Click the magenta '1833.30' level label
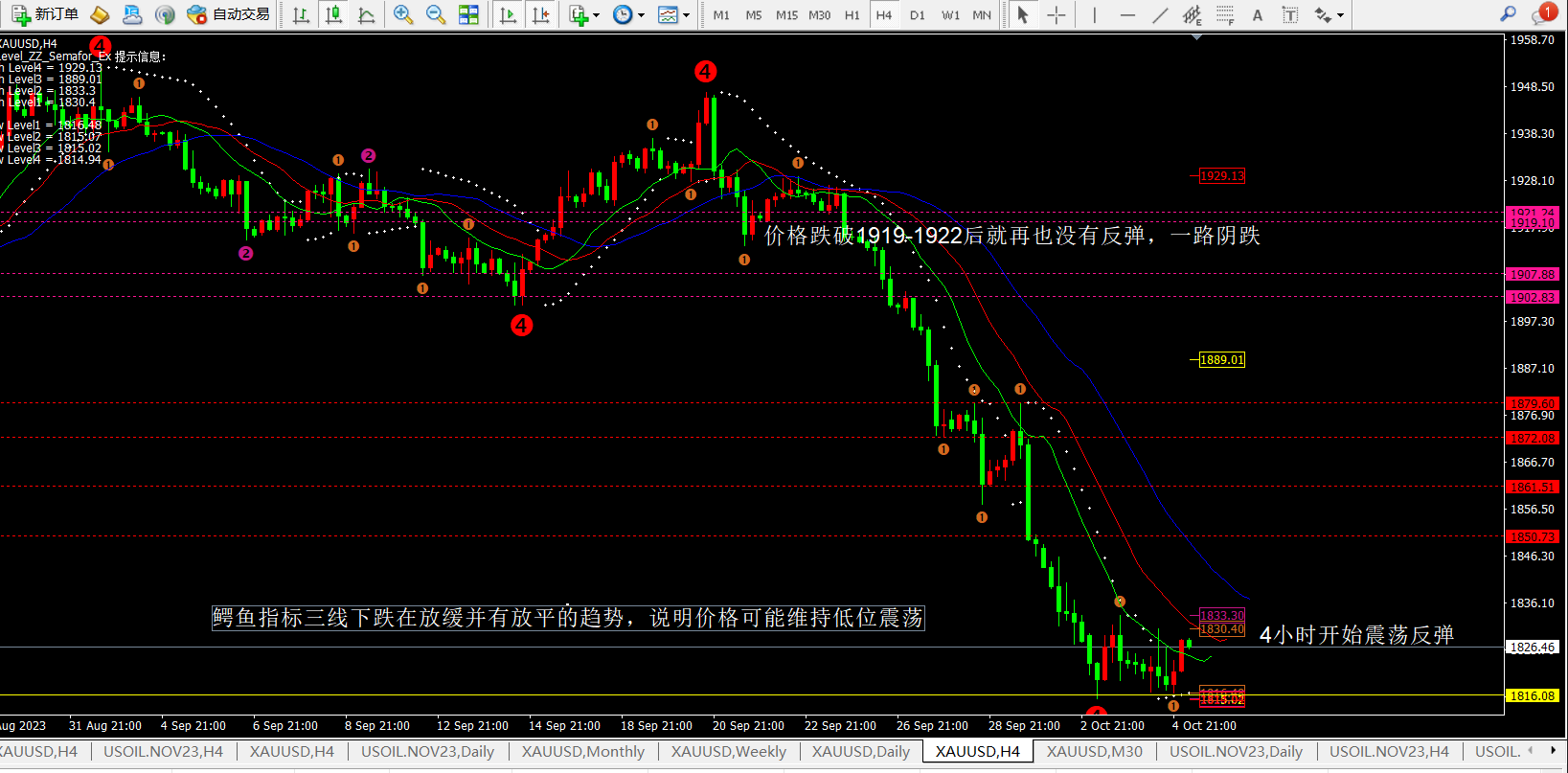 (1222, 616)
